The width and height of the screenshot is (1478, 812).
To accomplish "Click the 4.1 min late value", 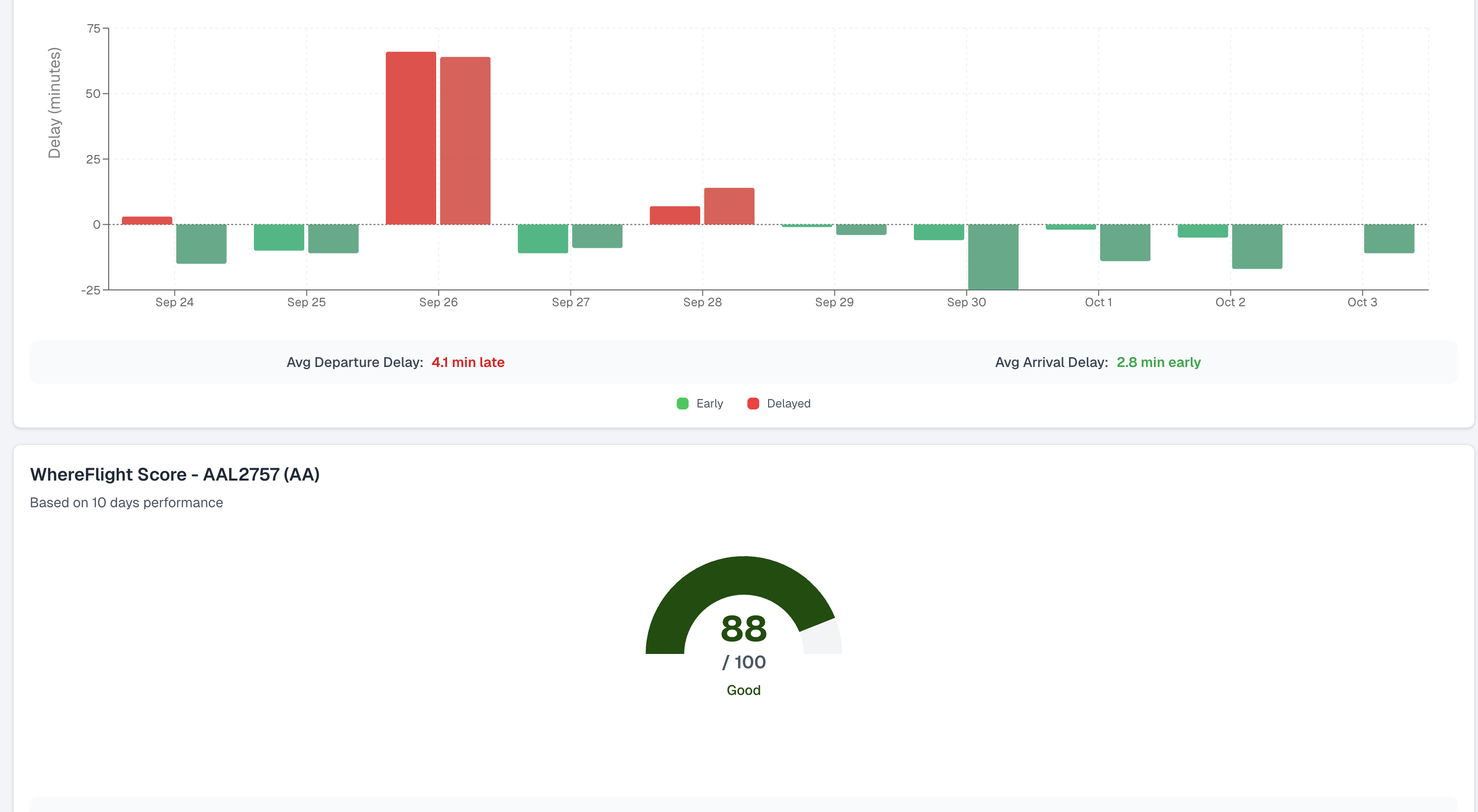I will pos(468,362).
